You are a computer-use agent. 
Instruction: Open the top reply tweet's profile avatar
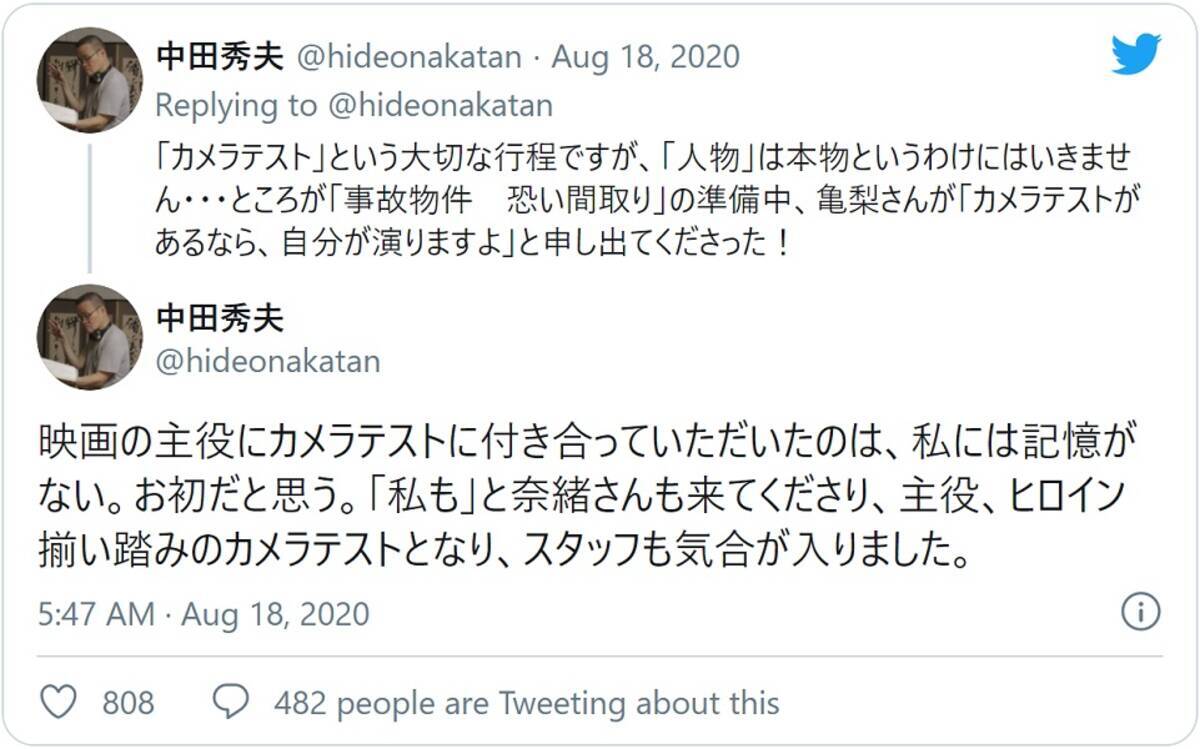tap(89, 80)
